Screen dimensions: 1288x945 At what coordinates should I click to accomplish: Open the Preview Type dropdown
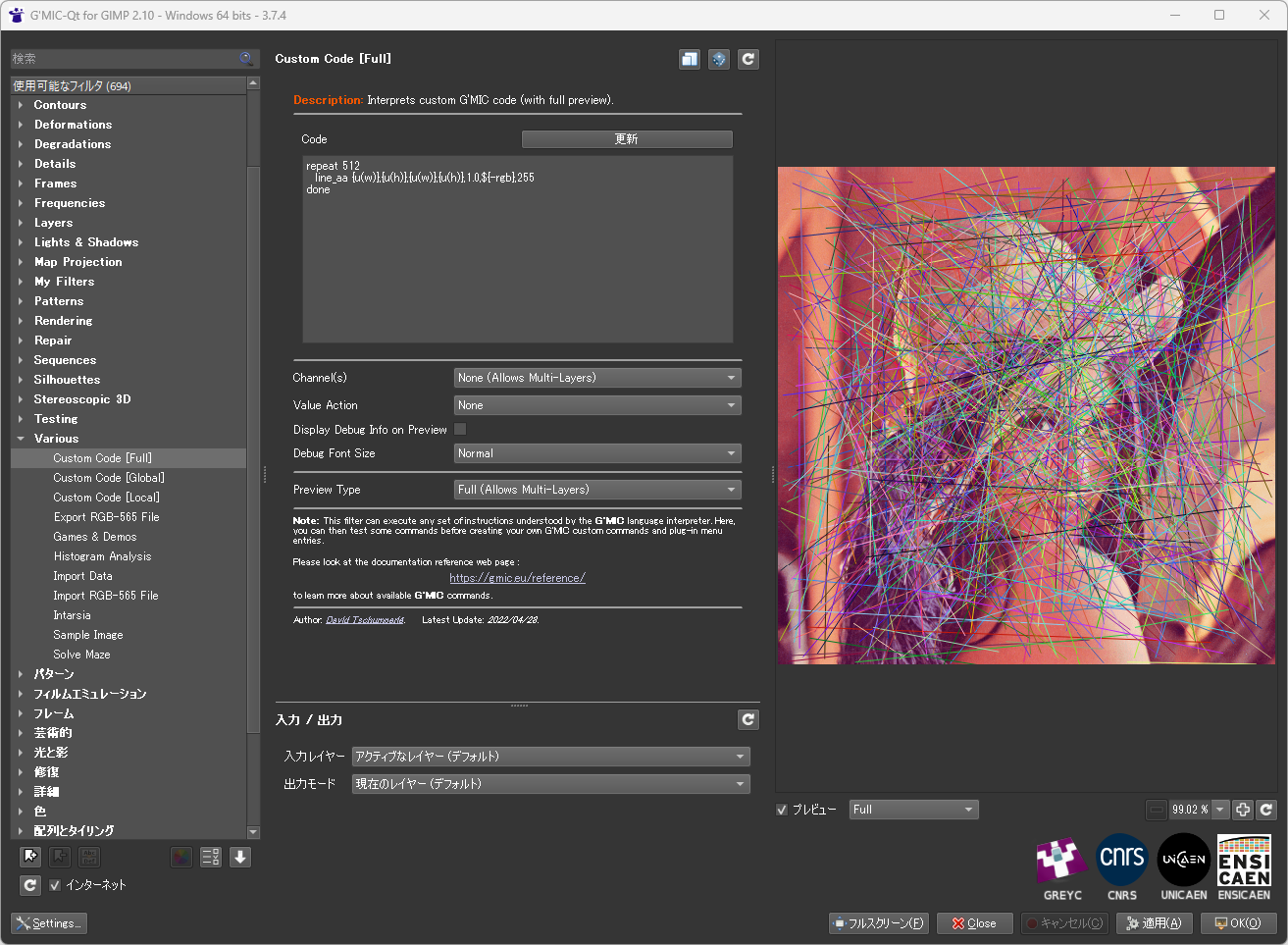(x=597, y=490)
